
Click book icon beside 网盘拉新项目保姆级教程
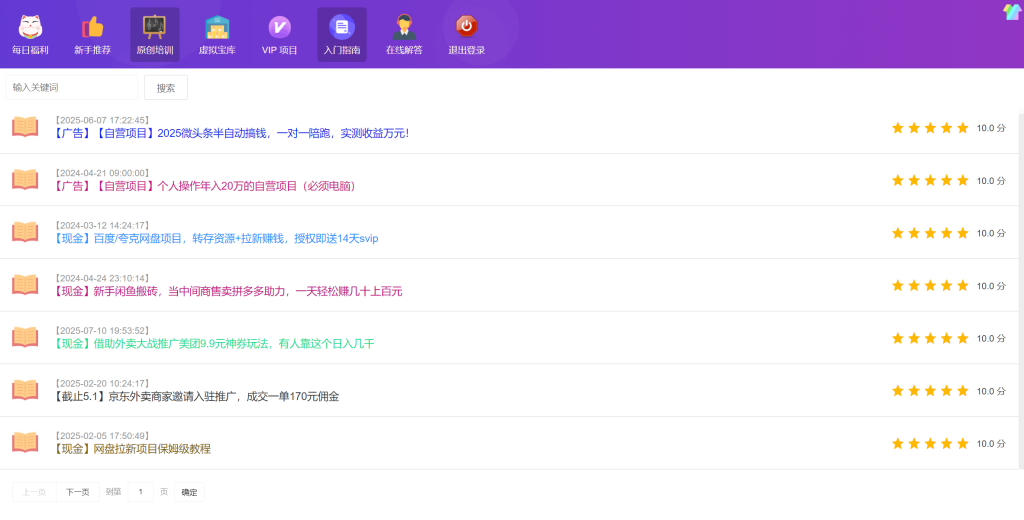tap(25, 442)
